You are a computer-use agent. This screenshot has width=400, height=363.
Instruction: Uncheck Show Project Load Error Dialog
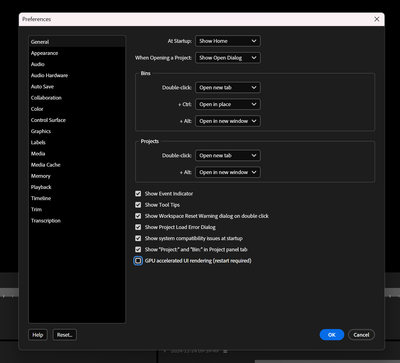click(x=138, y=227)
